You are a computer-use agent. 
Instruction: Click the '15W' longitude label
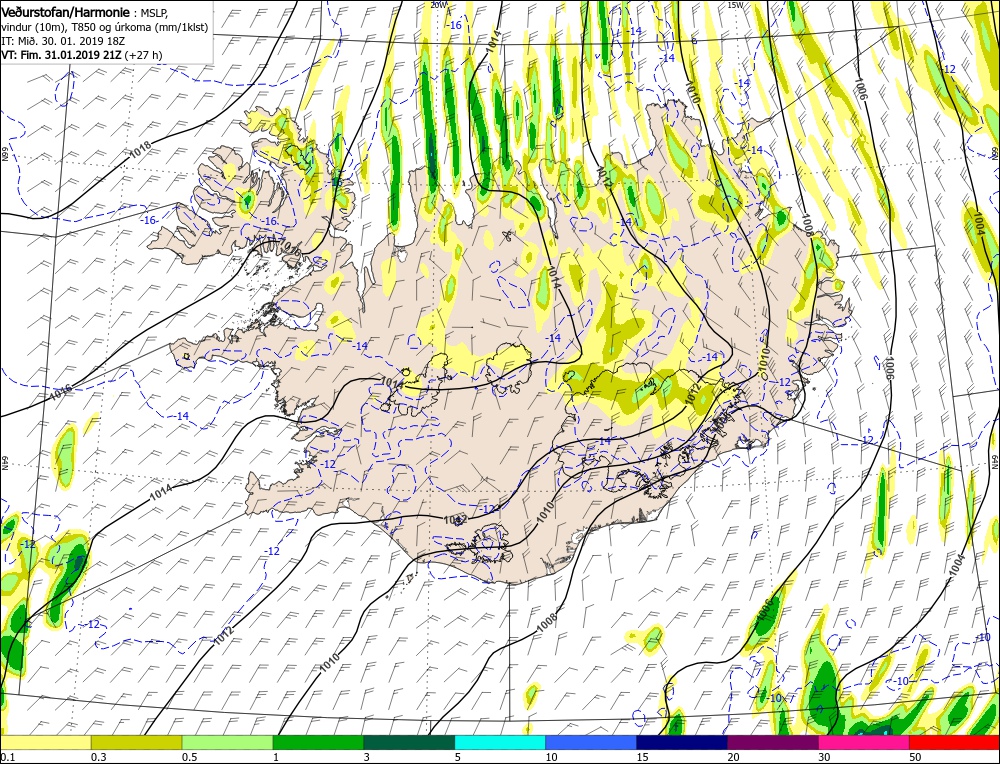pos(735,4)
